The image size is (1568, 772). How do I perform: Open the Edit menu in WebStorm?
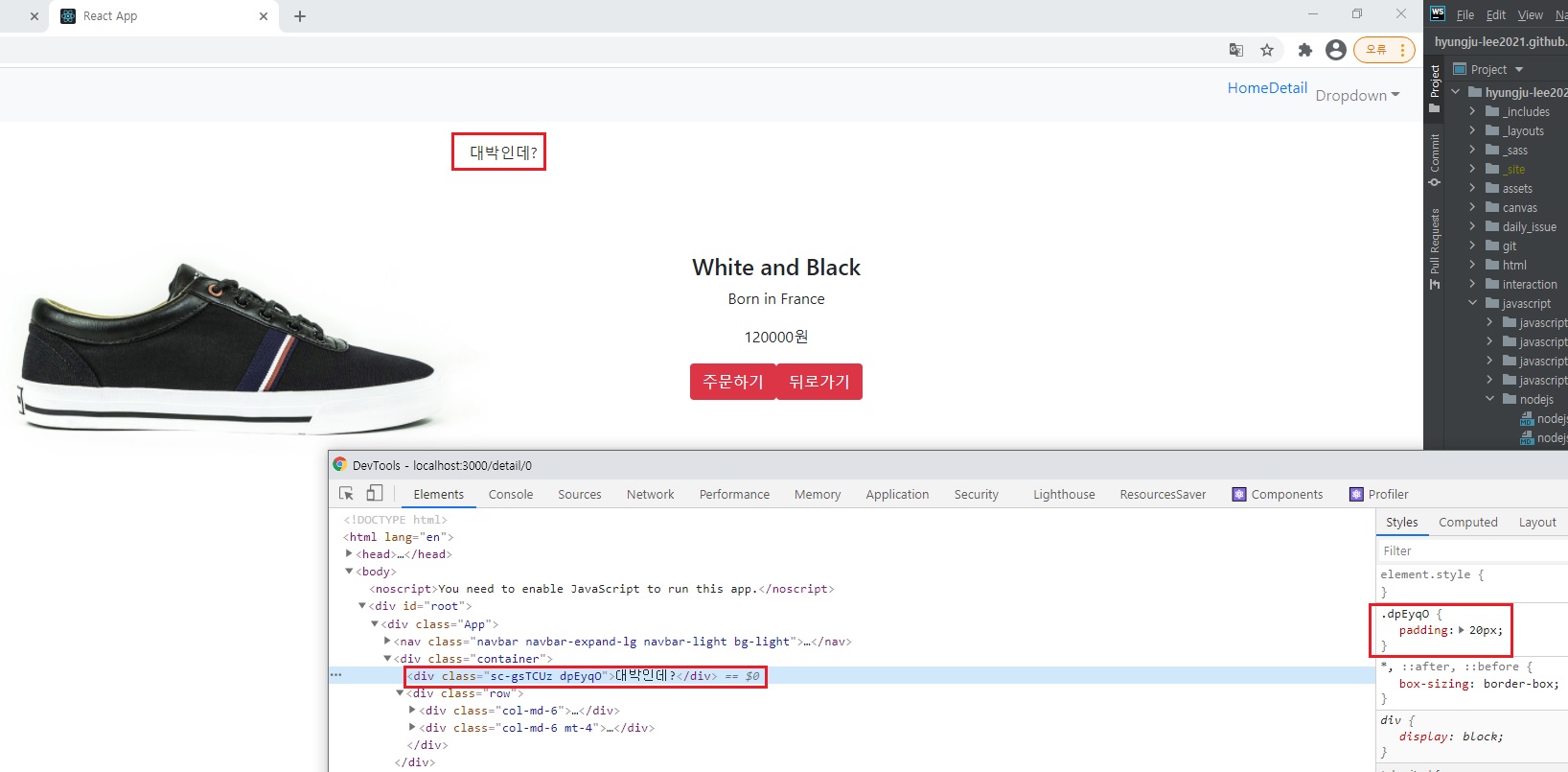[x=1496, y=15]
